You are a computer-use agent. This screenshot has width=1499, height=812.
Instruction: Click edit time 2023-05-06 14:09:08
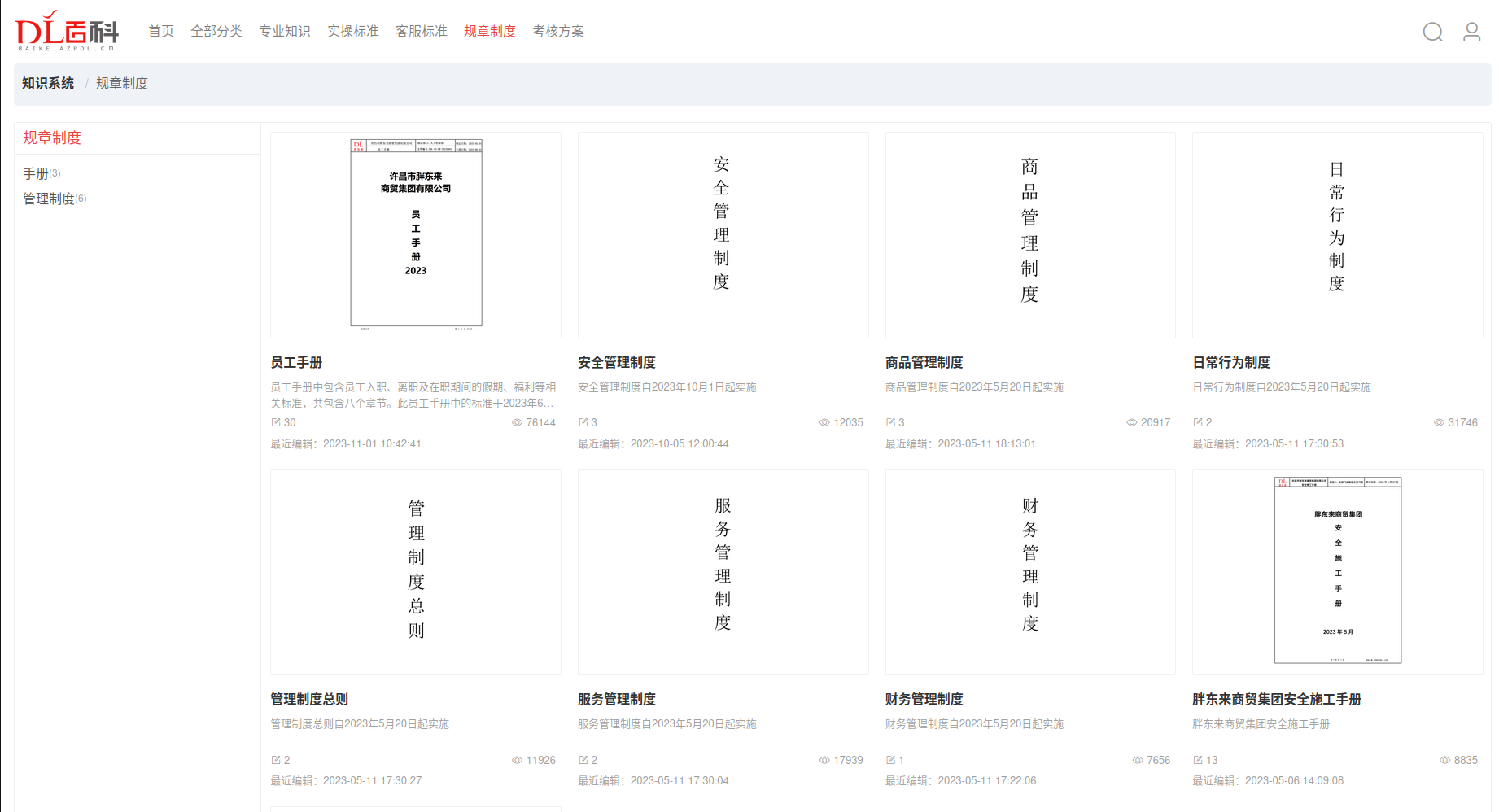[1294, 780]
